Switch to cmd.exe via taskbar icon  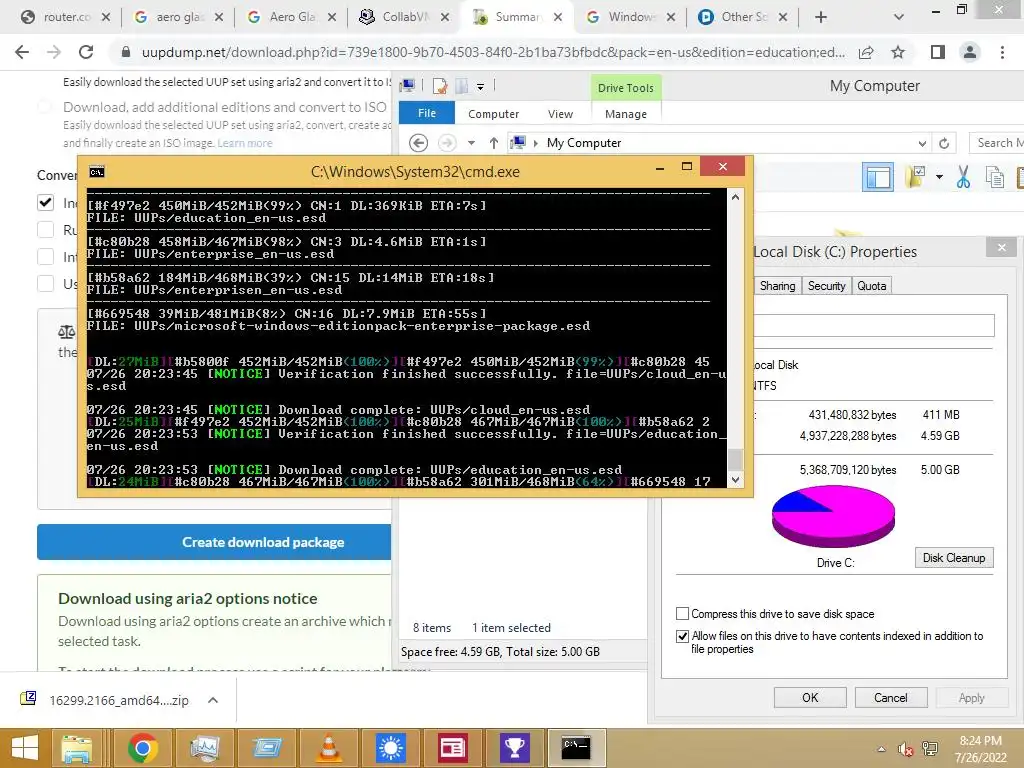[576, 748]
